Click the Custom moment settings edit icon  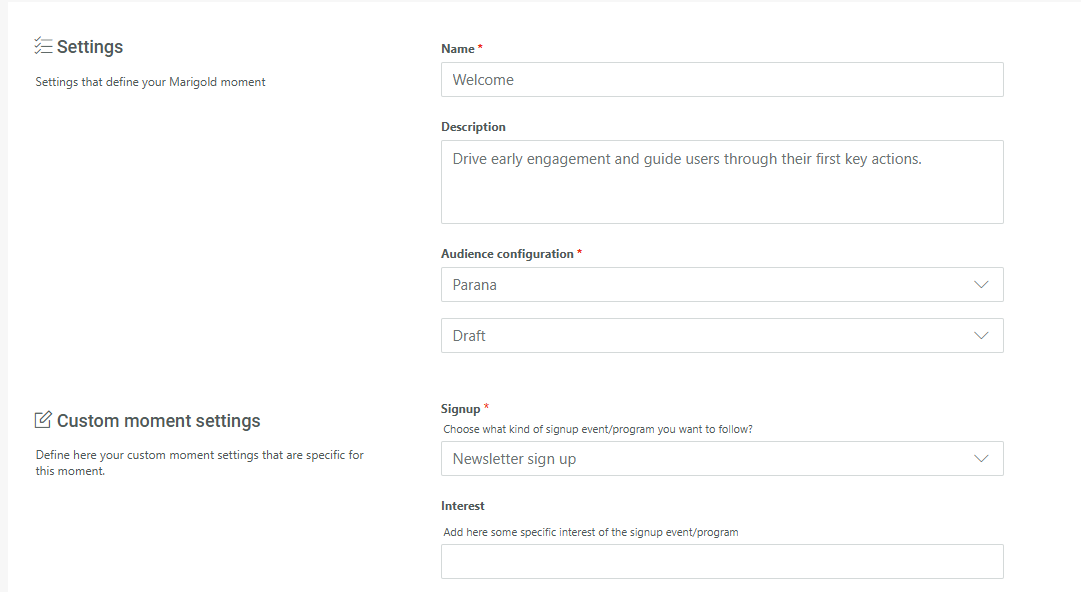[x=43, y=420]
